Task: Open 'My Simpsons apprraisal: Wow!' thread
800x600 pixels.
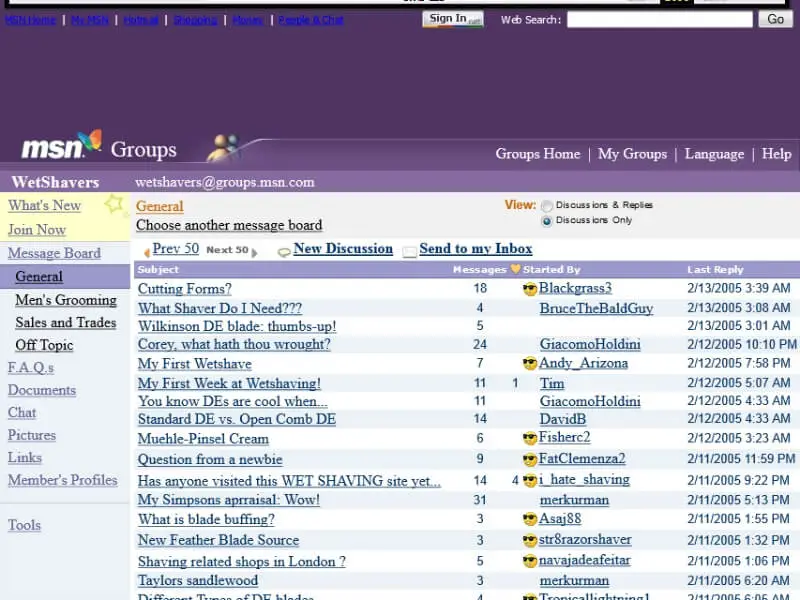Action: [229, 499]
